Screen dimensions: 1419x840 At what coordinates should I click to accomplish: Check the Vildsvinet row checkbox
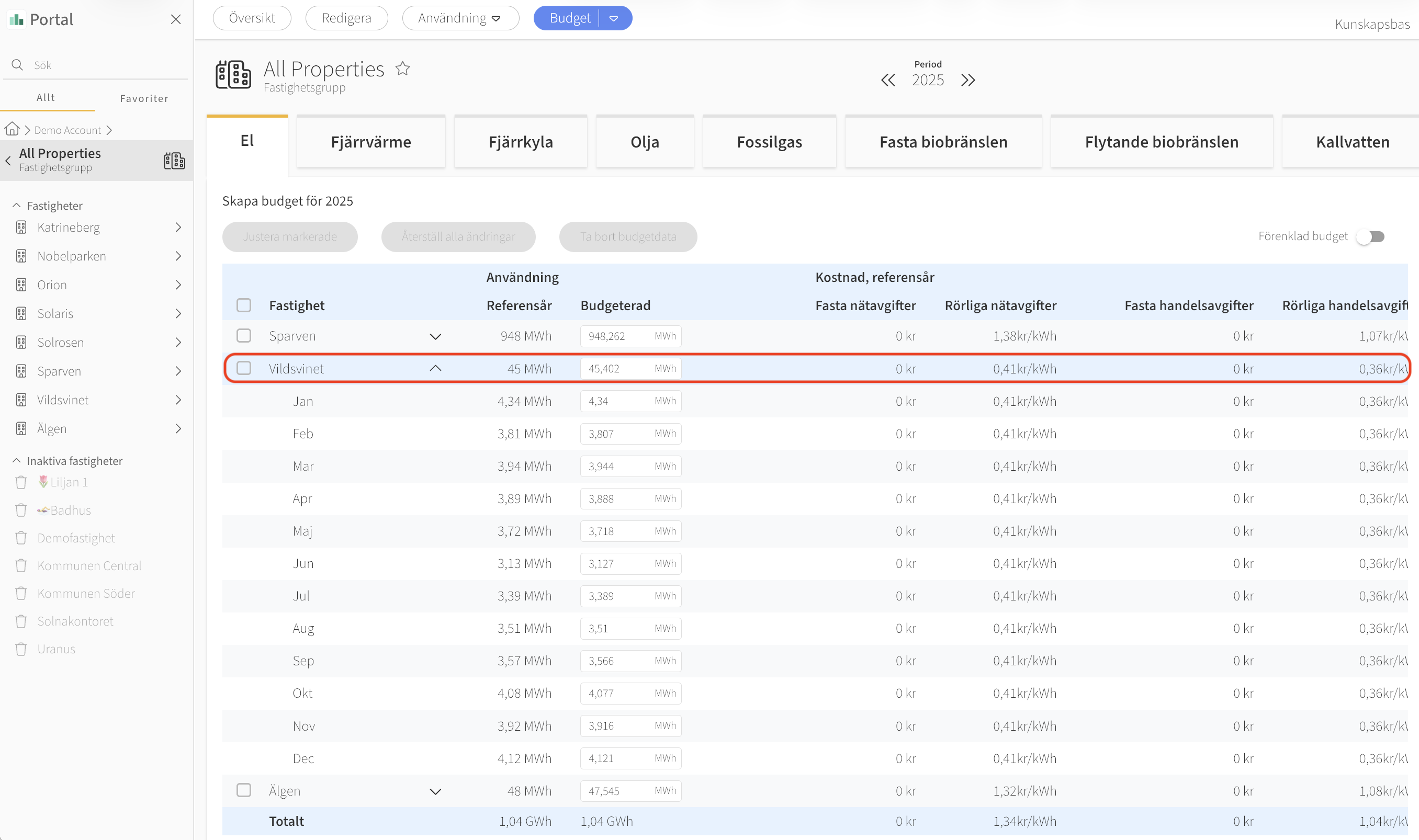[244, 369]
